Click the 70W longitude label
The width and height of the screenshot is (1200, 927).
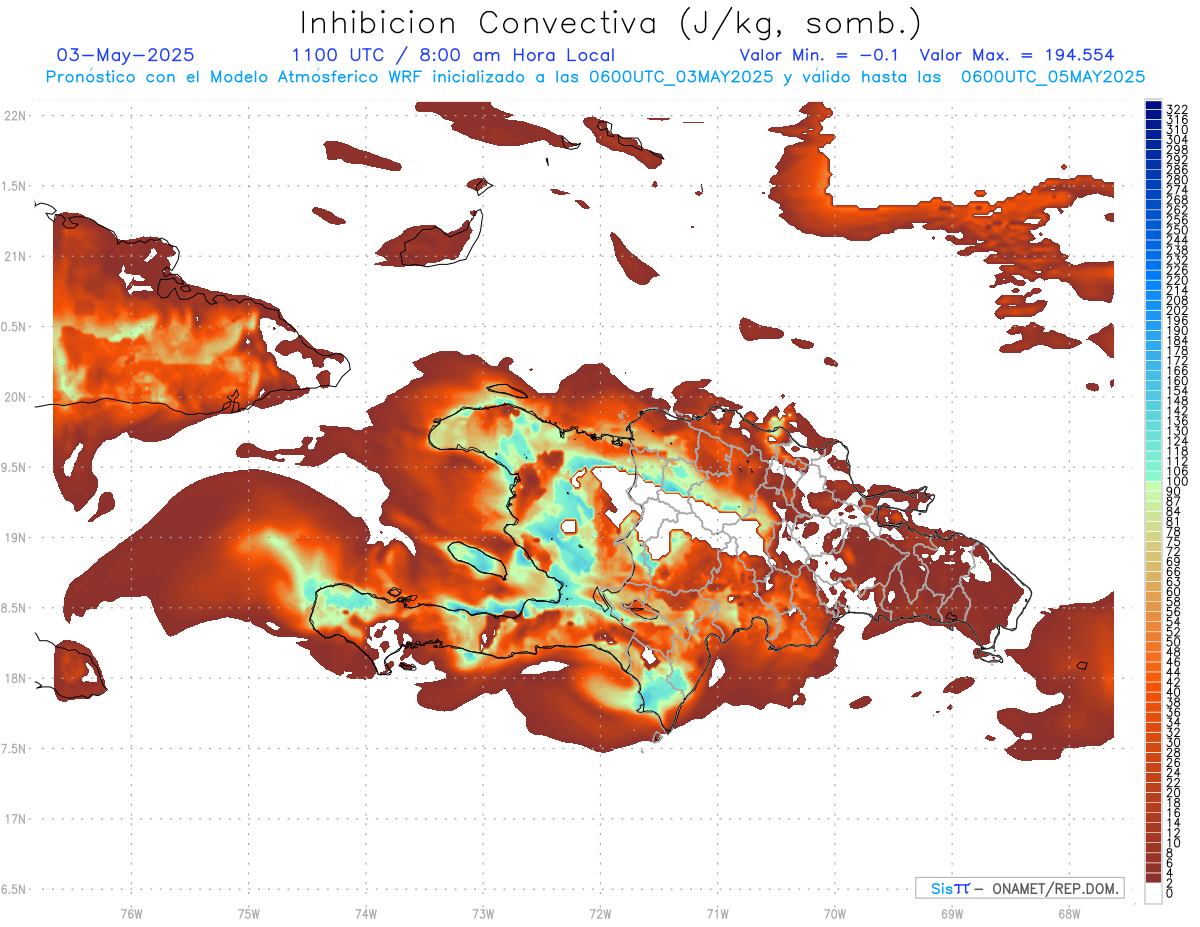tap(834, 913)
